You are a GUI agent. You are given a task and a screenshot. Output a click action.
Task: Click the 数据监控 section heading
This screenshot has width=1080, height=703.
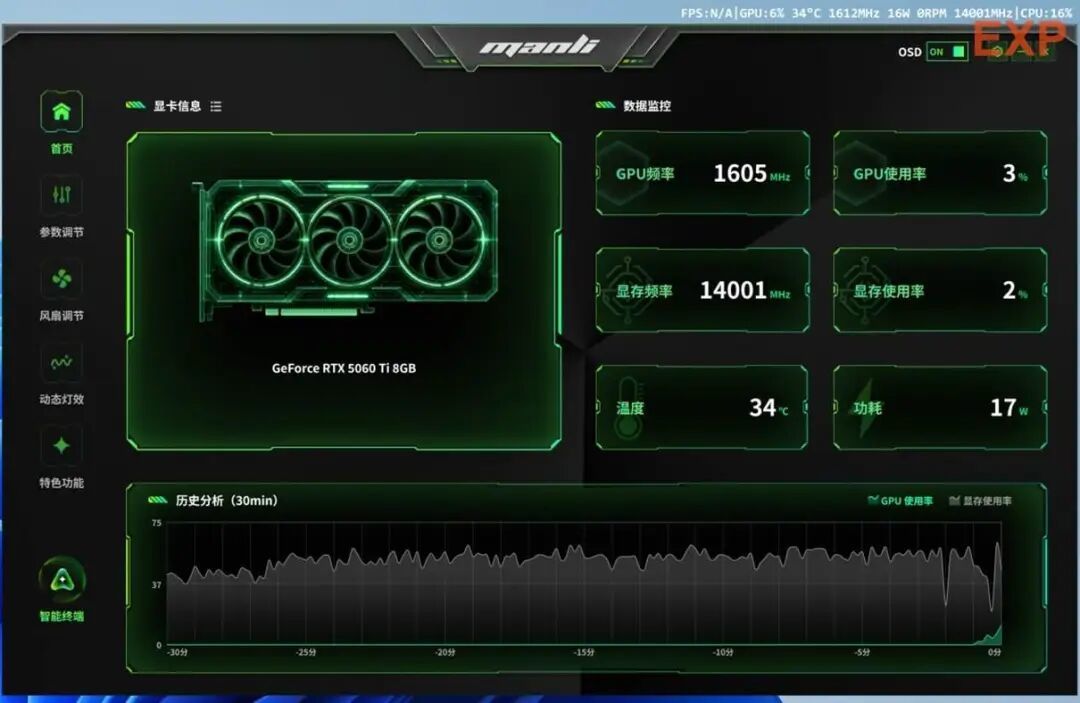click(647, 106)
